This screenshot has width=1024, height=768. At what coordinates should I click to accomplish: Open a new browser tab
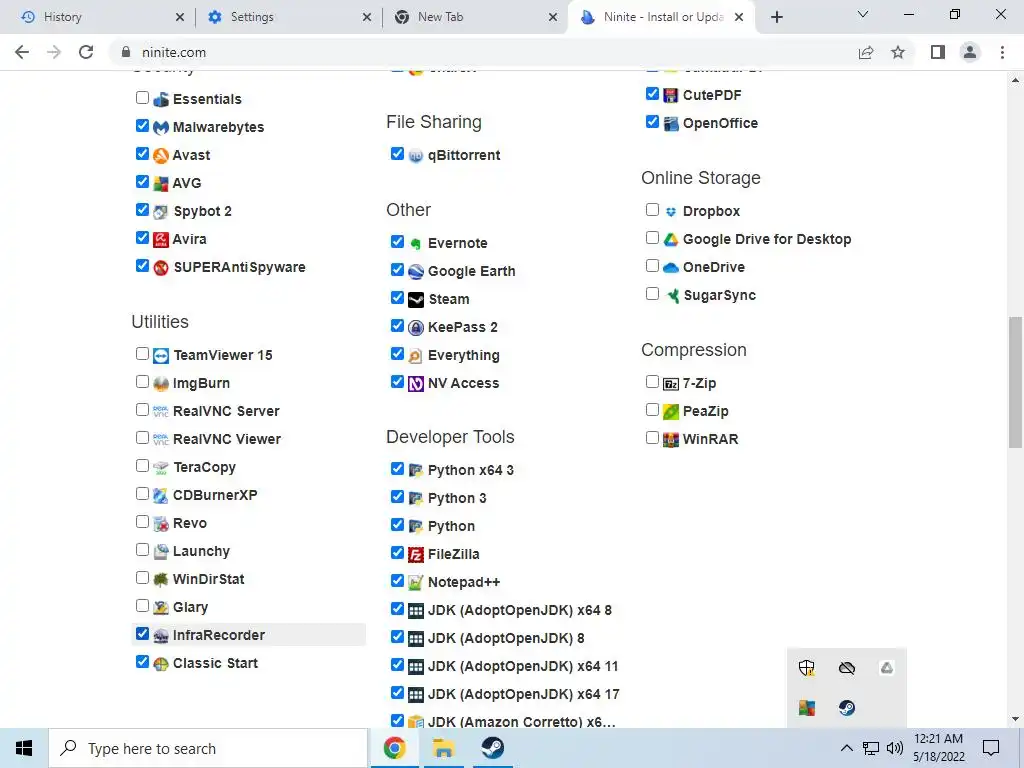click(776, 18)
